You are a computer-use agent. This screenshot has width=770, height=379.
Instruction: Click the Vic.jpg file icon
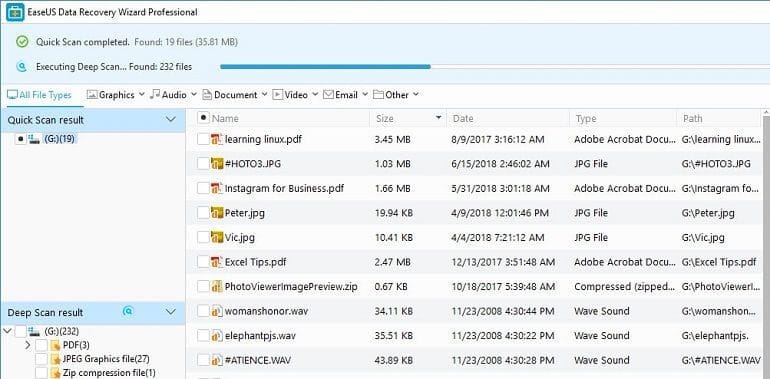tap(217, 238)
